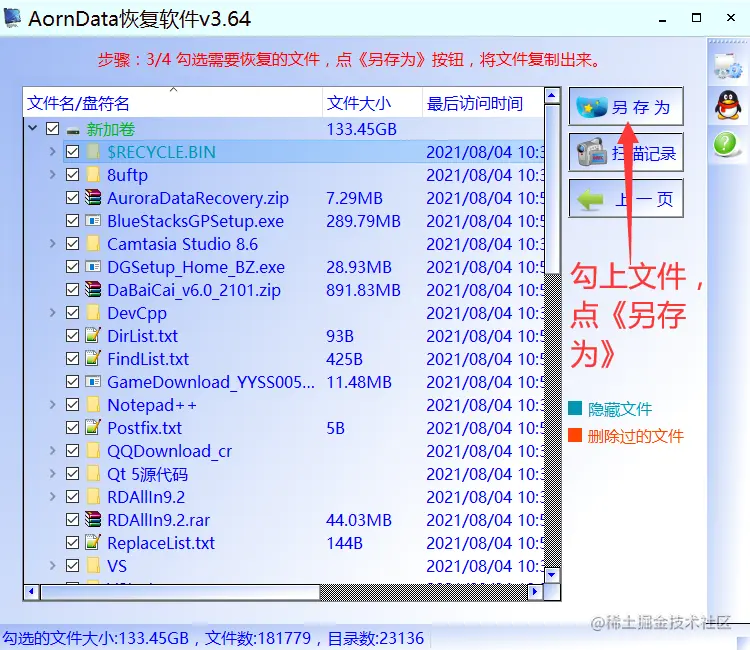Open the green help question mark icon
This screenshot has height=650, width=750.
click(726, 144)
